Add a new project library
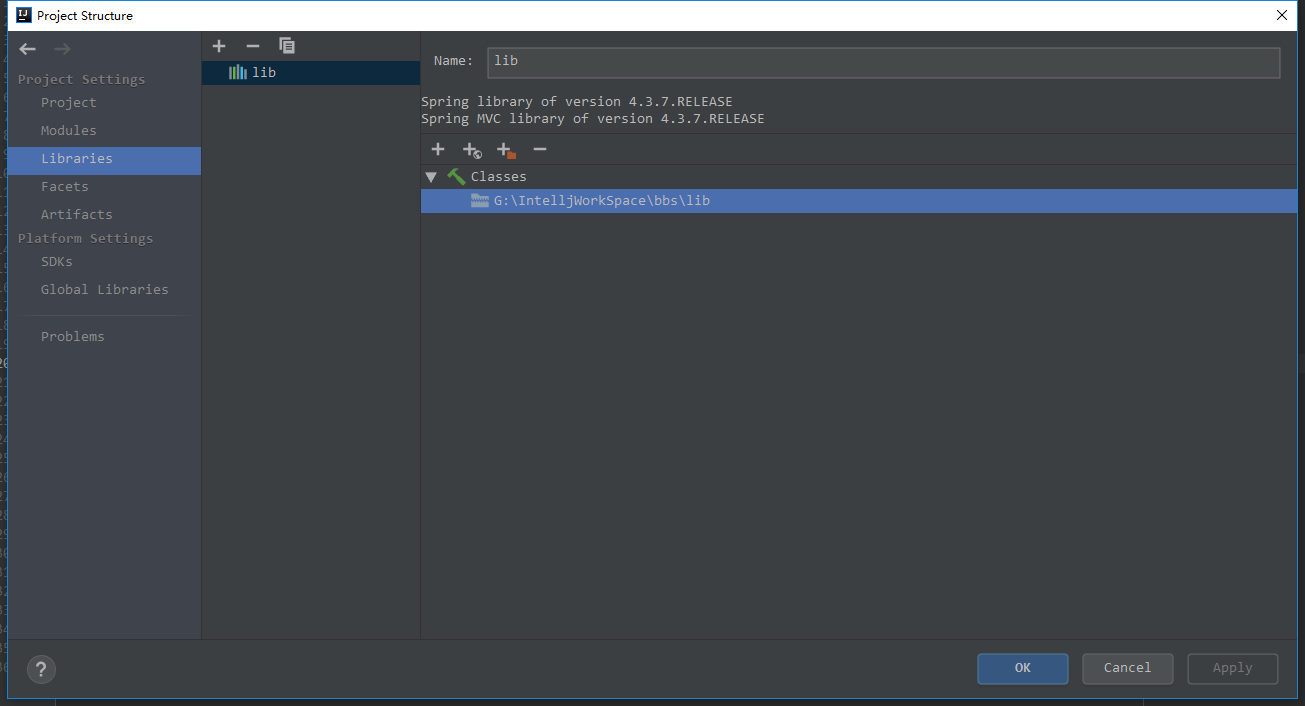The width and height of the screenshot is (1305, 706). [x=220, y=46]
